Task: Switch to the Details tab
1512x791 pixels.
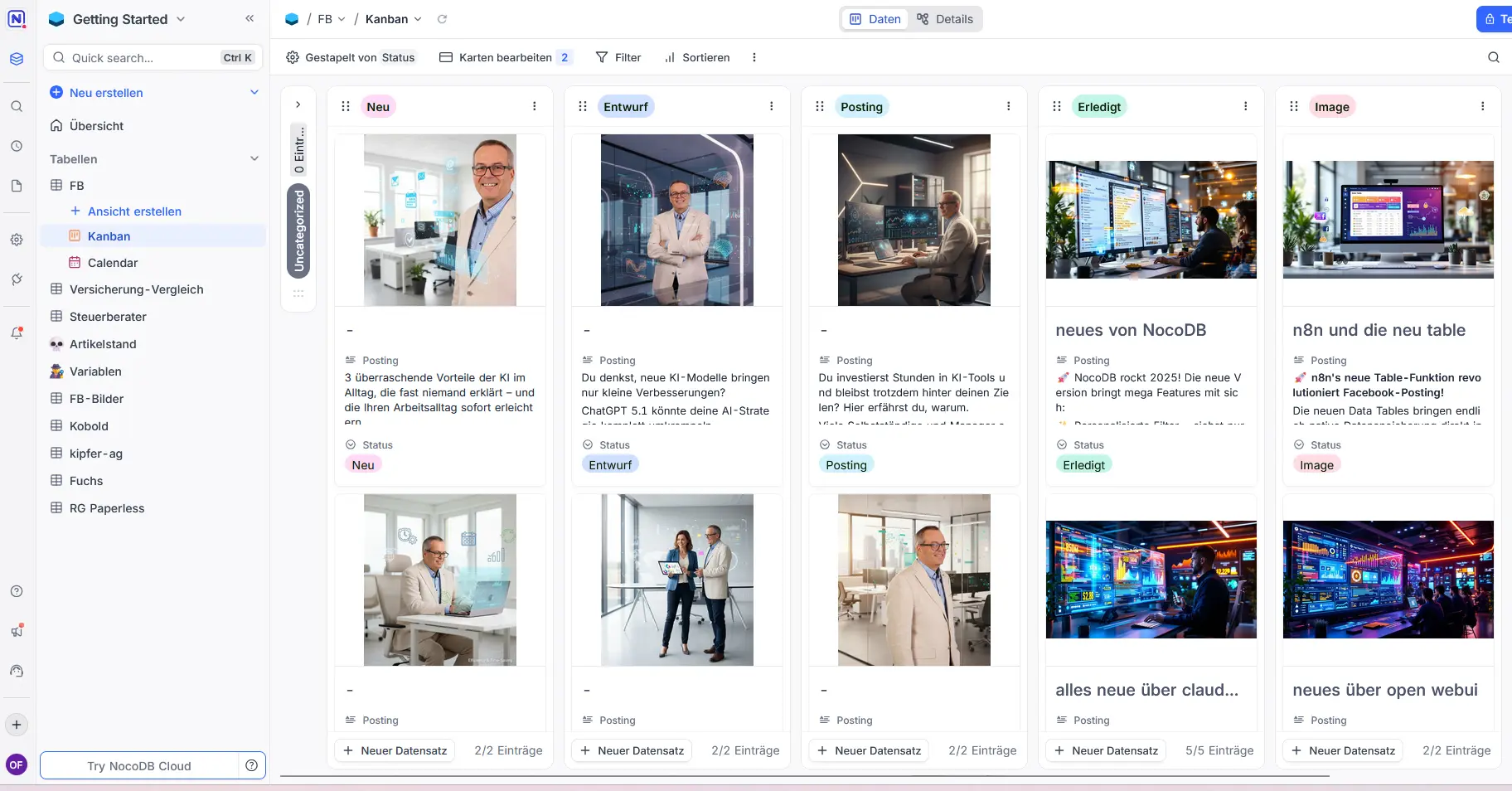Action: [945, 19]
